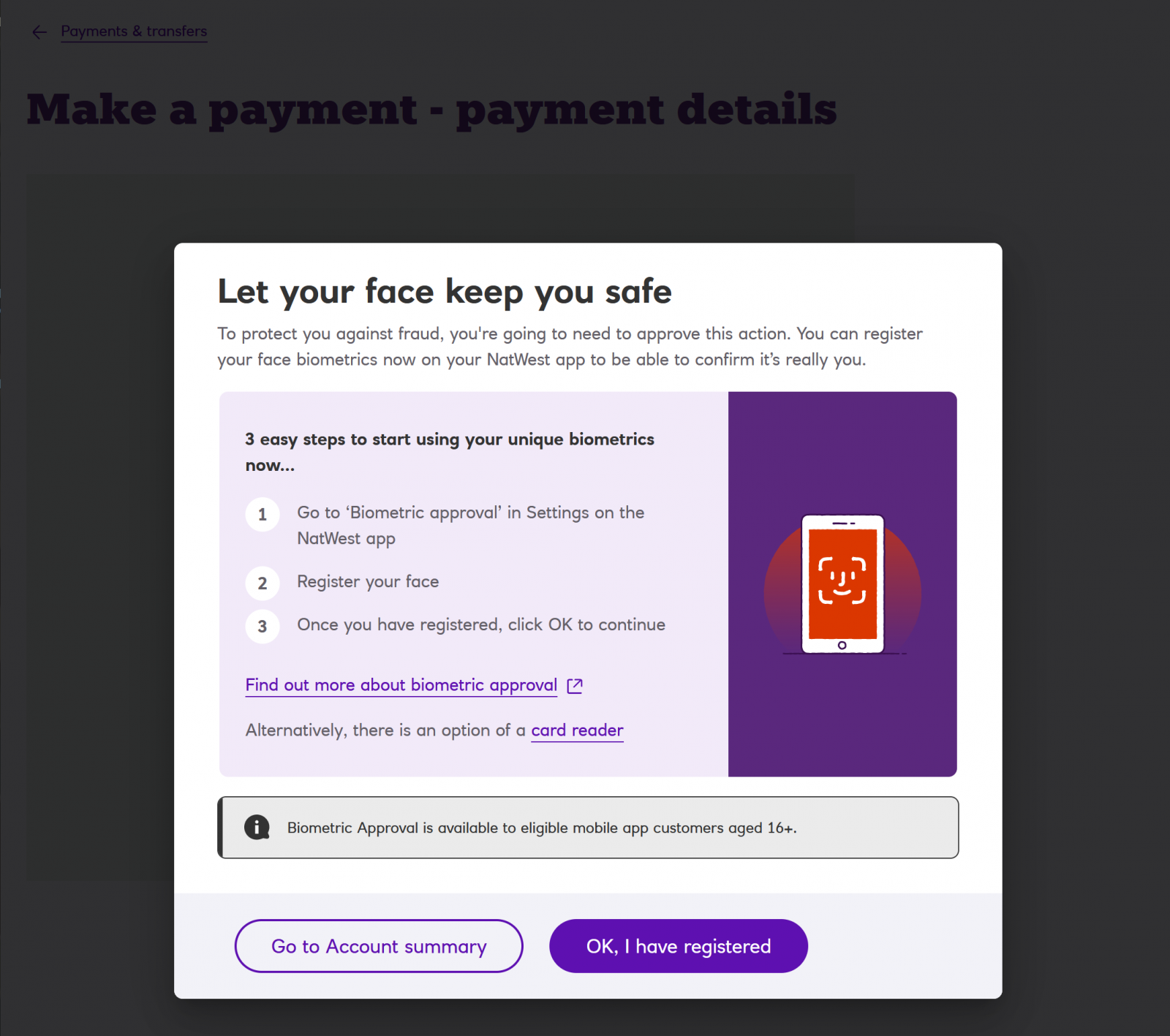The height and width of the screenshot is (1036, 1170).
Task: Open the Payments & transfers breadcrumb link
Action: pyautogui.click(x=134, y=31)
